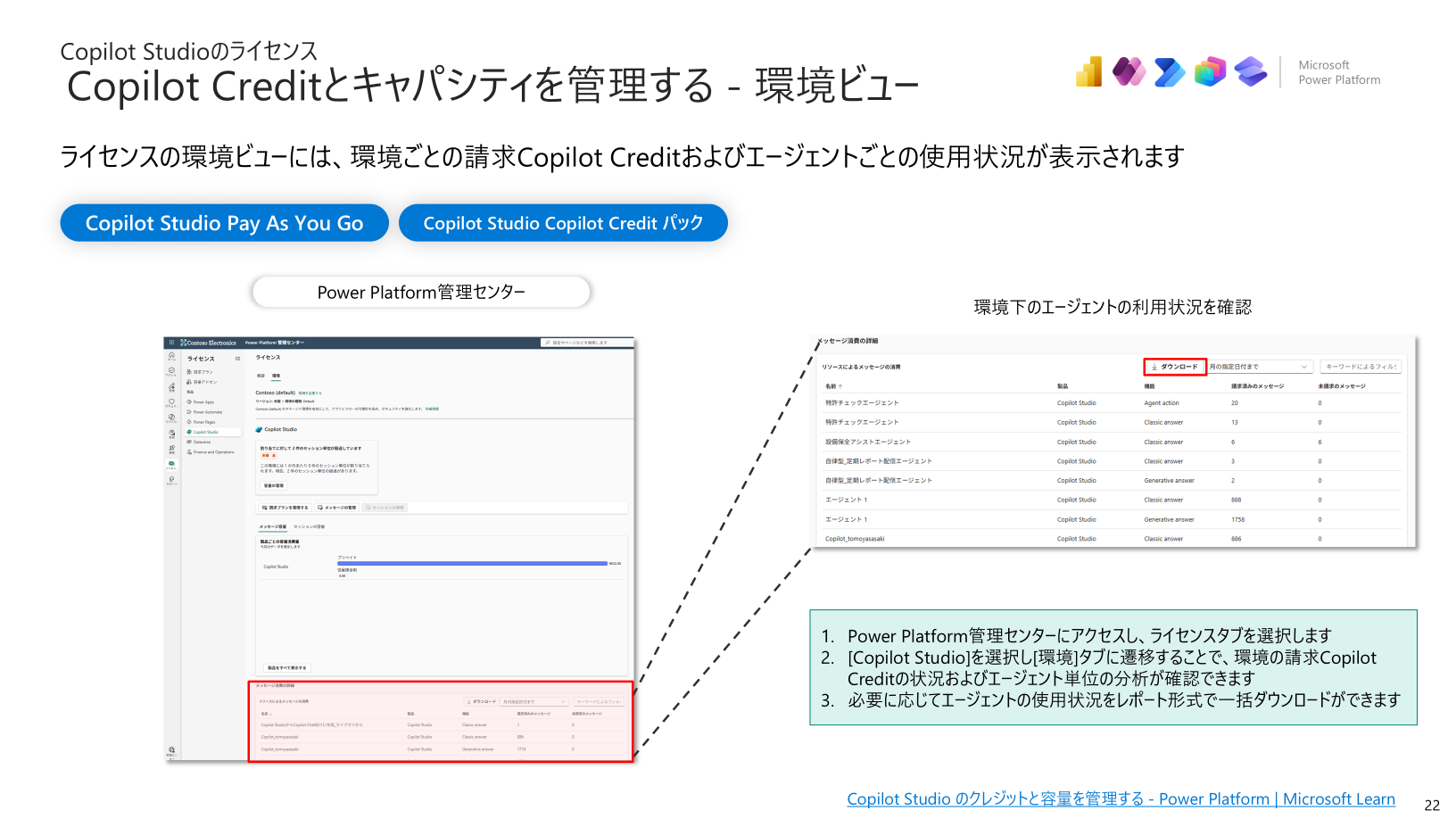Click the Copilot Studio Copilot Credit パック pill
This screenshot has height=819, width=1456.
click(x=563, y=223)
